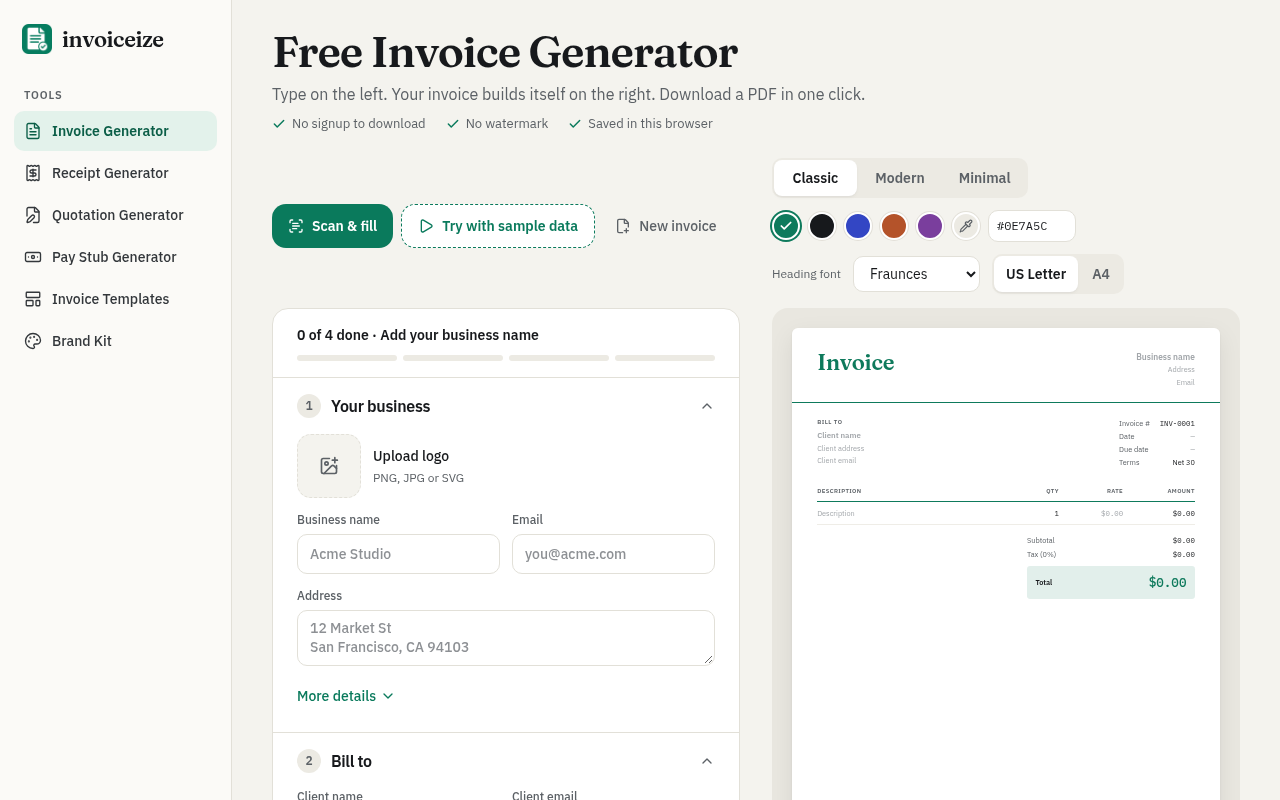
Task: Select US Letter paper size
Action: [x=1036, y=274]
